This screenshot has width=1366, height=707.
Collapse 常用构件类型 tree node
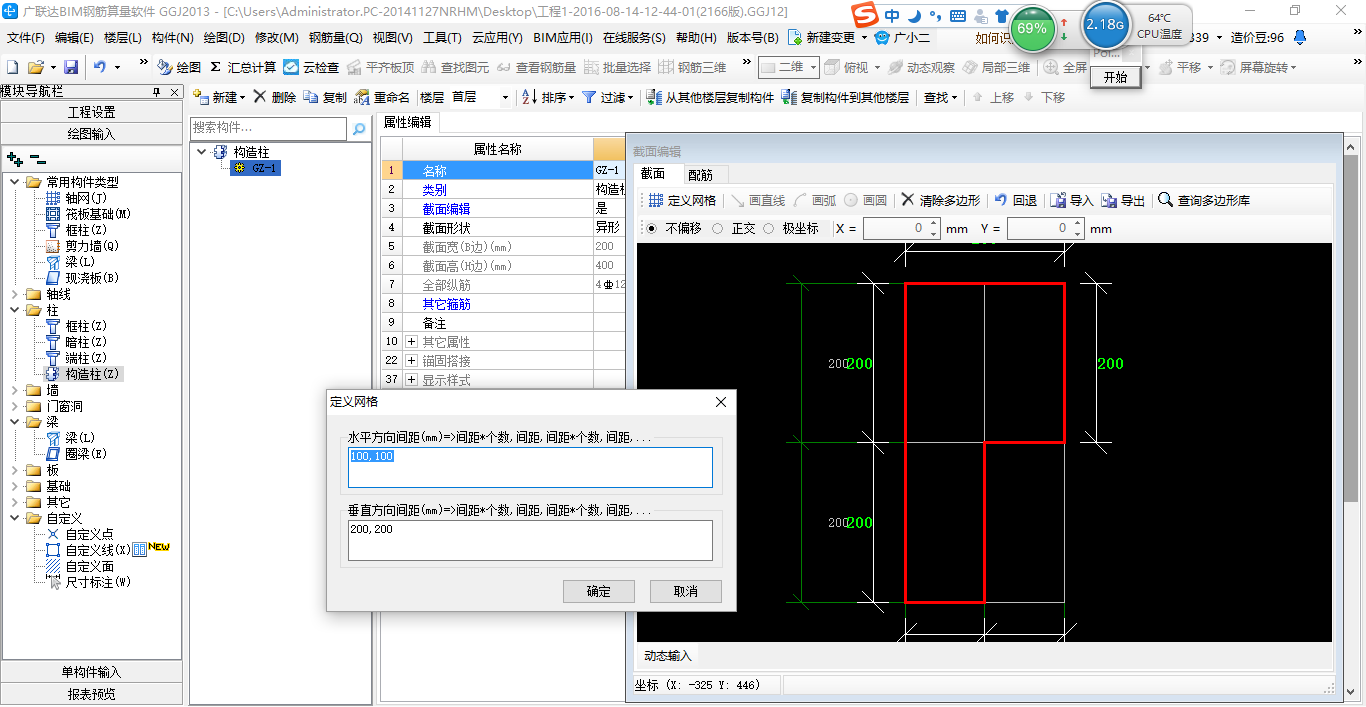[15, 182]
